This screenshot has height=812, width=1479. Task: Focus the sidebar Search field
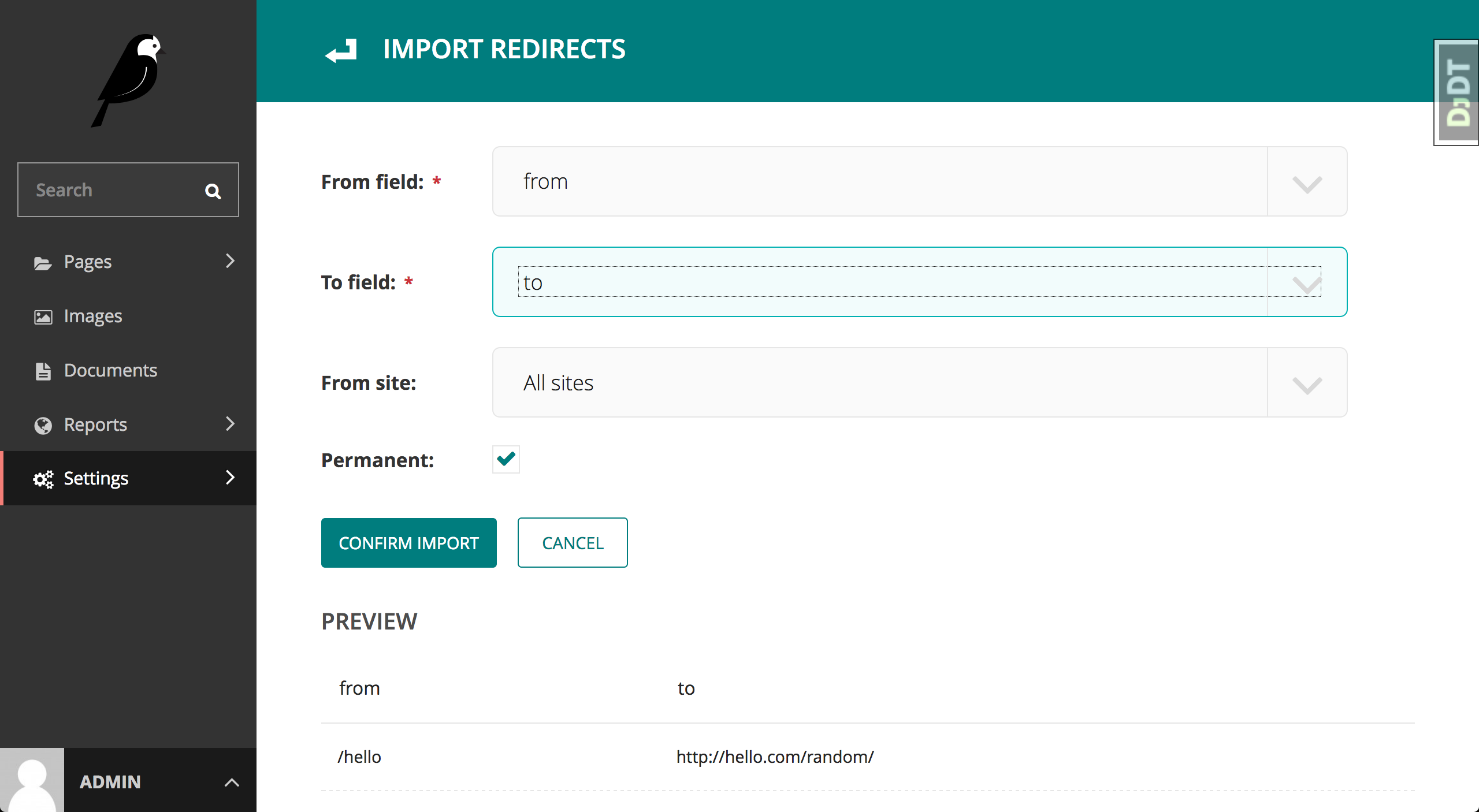110,190
